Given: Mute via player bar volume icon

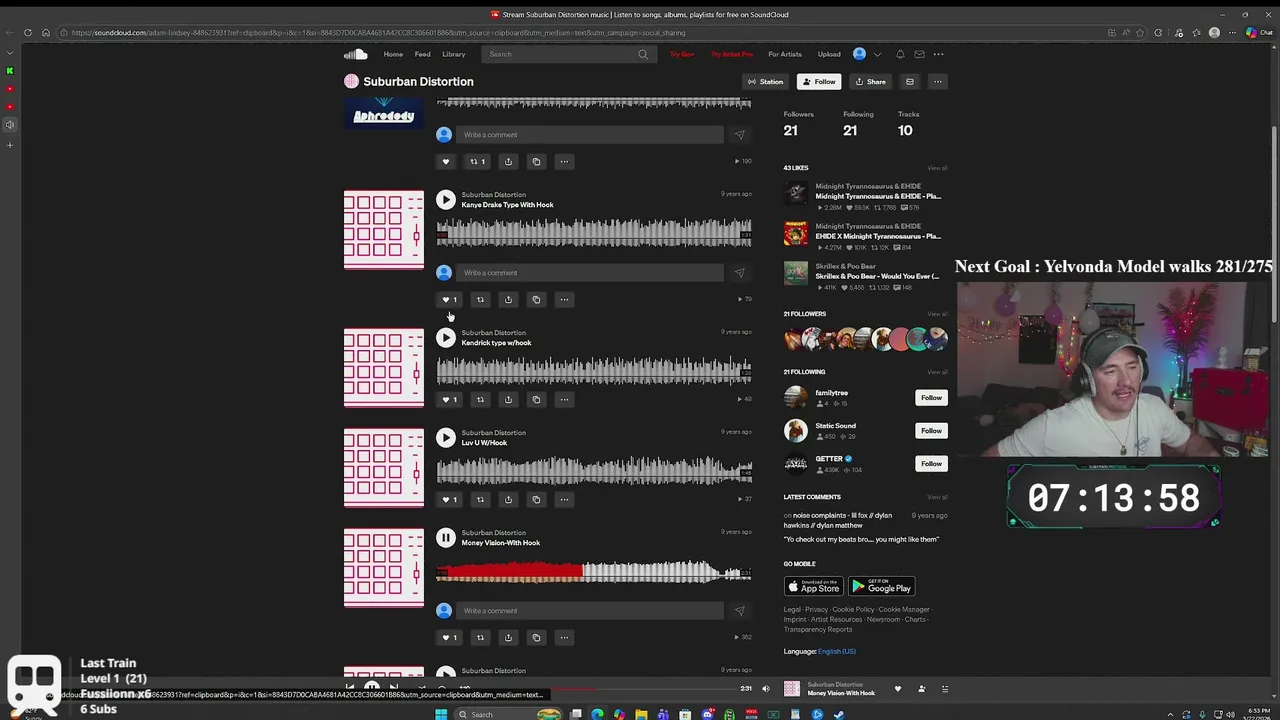Looking at the screenshot, I should pos(766,689).
